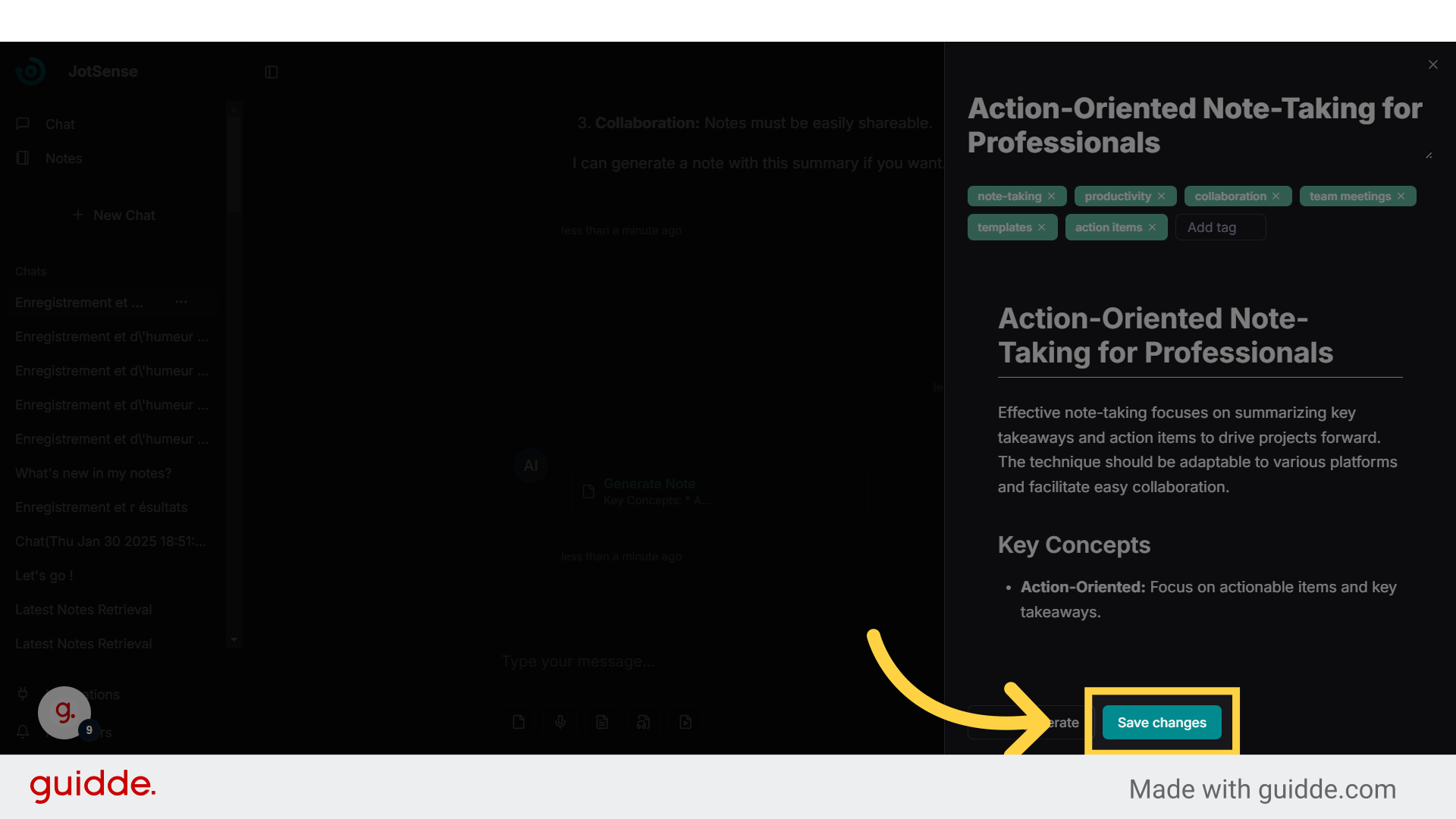Click the plug integrations icon in sidebar

(23, 694)
